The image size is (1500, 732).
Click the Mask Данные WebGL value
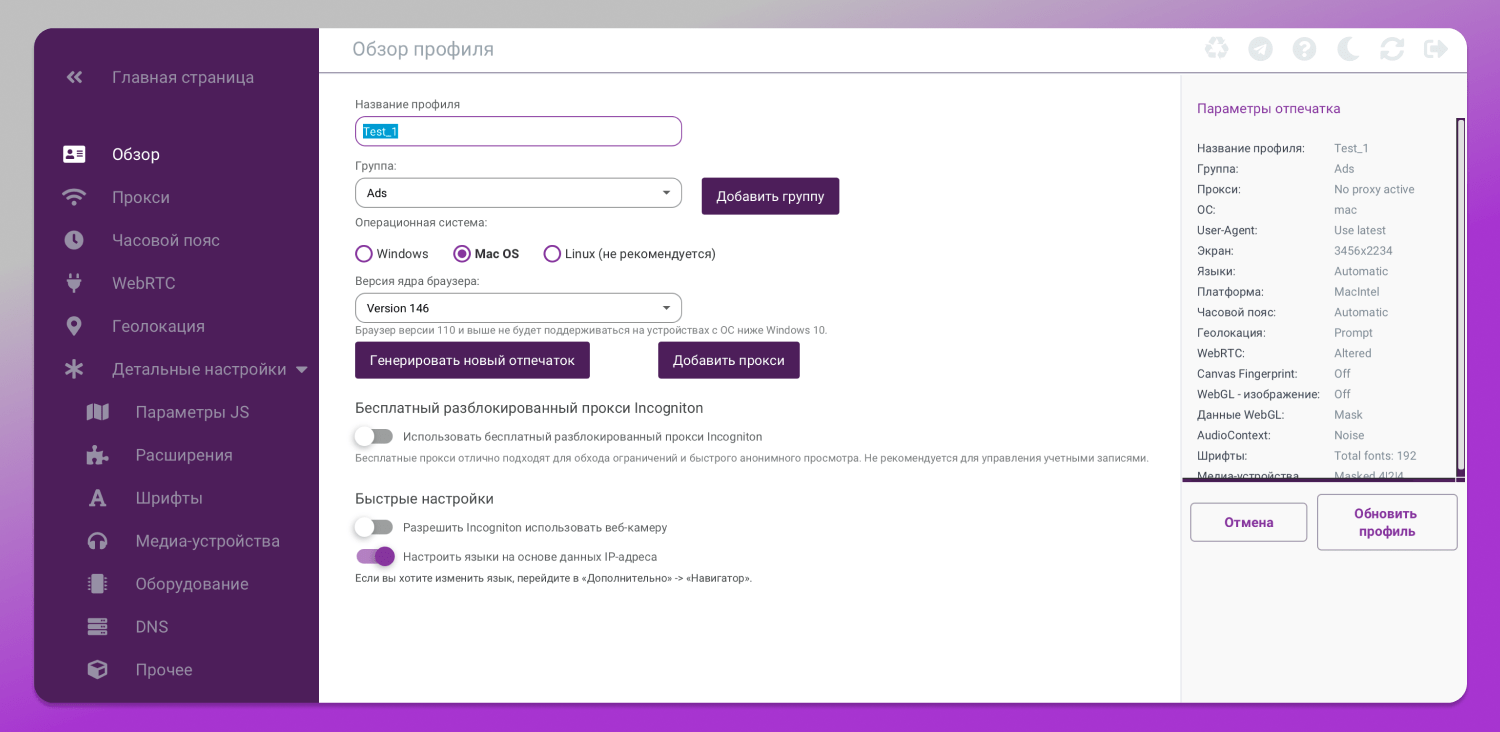[1348, 415]
